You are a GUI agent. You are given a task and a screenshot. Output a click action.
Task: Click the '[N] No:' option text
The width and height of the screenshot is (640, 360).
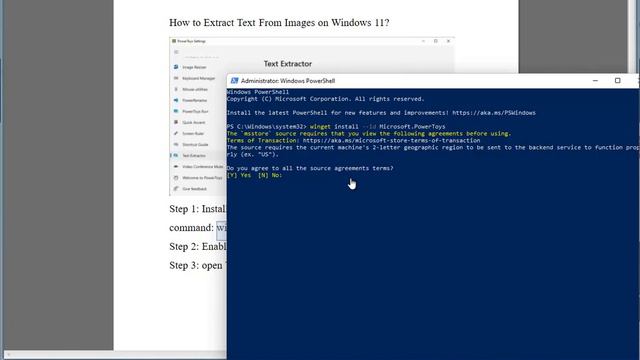[270, 175]
